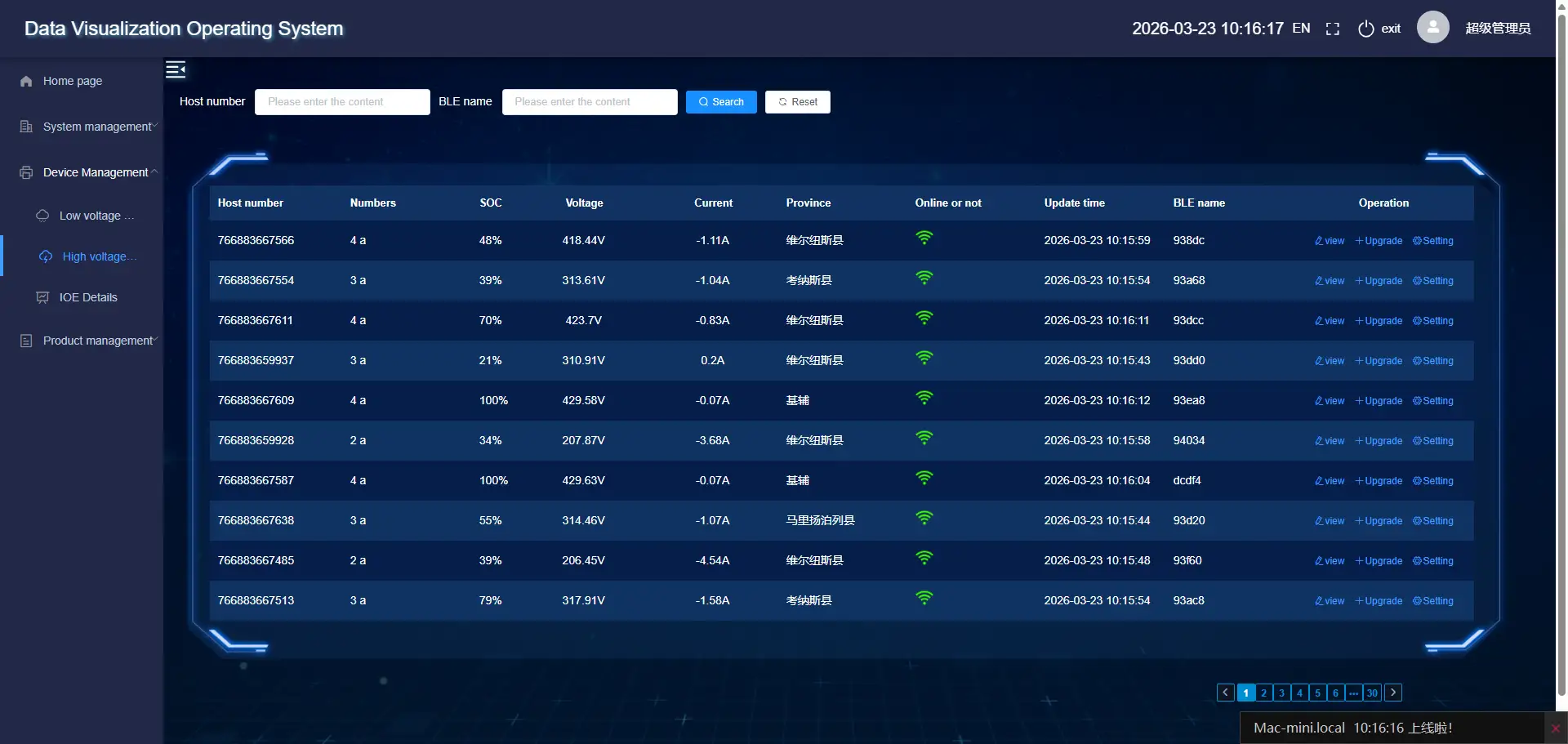The image size is (1568, 744).
Task: Select the High voltage menu item
Action: (94, 256)
